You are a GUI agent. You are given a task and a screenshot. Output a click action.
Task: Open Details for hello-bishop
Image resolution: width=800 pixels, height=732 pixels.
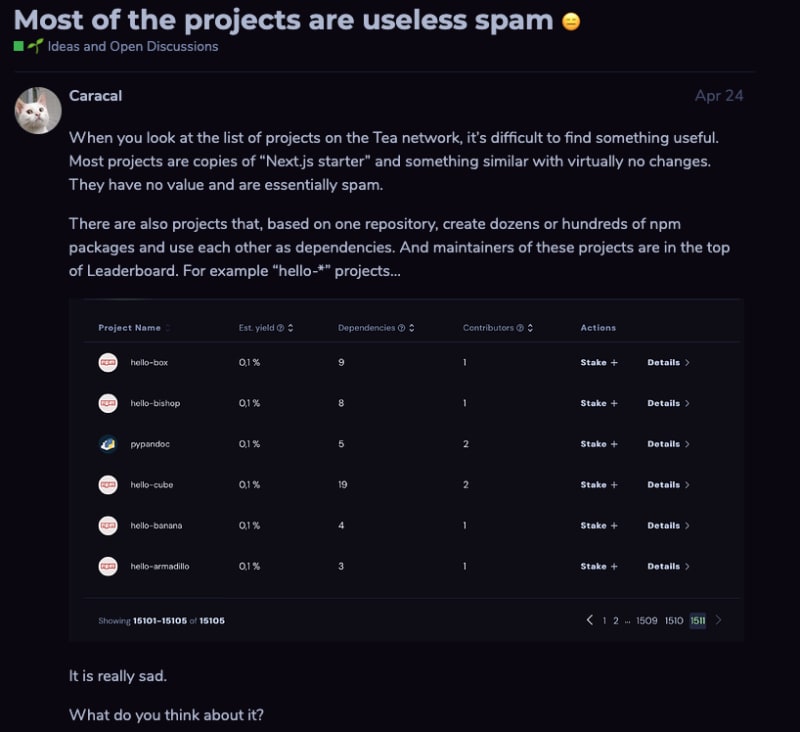click(668, 403)
